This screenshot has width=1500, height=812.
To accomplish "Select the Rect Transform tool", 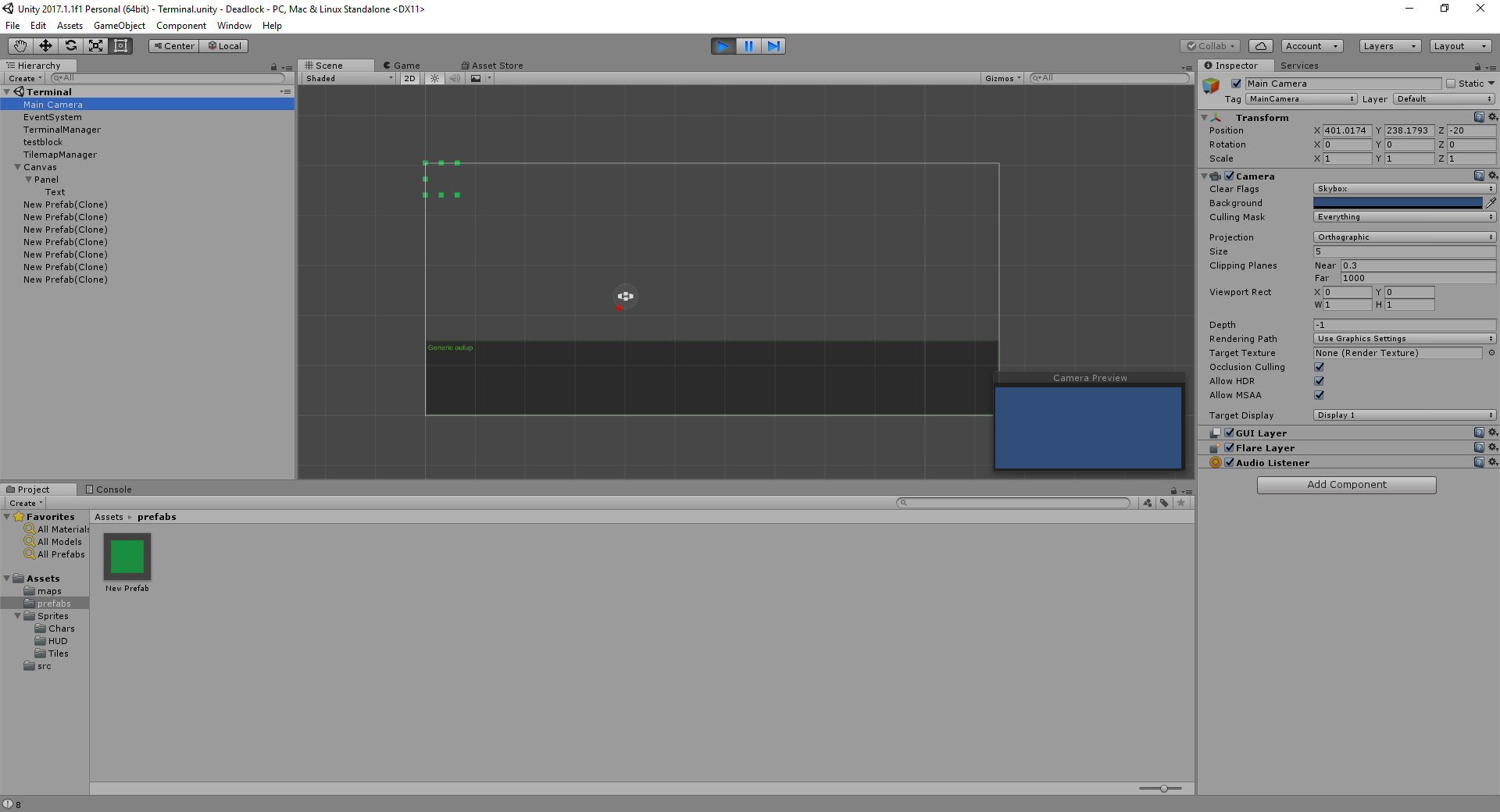I will [120, 46].
